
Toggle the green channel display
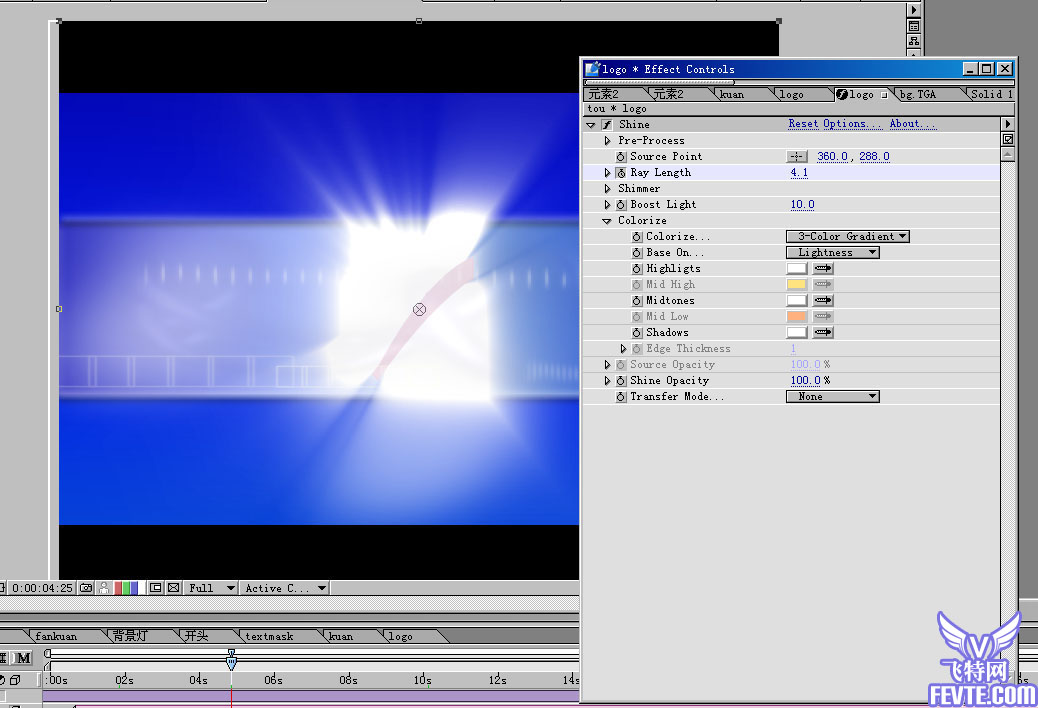[126, 588]
